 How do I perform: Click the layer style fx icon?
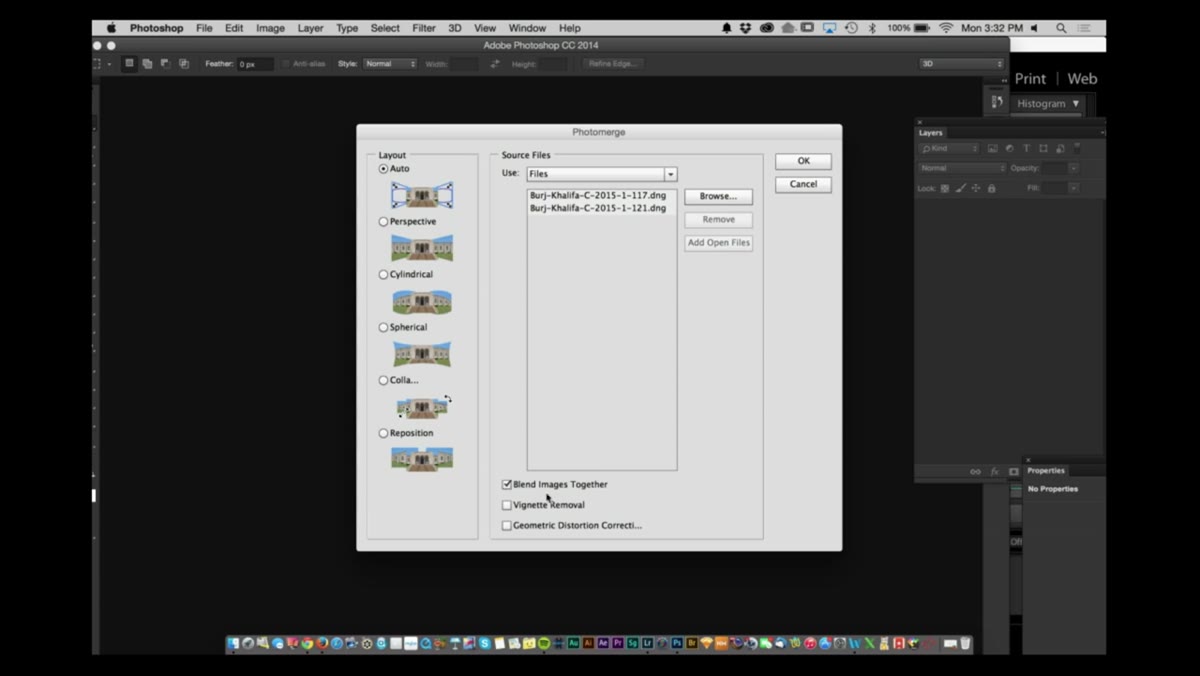click(994, 471)
